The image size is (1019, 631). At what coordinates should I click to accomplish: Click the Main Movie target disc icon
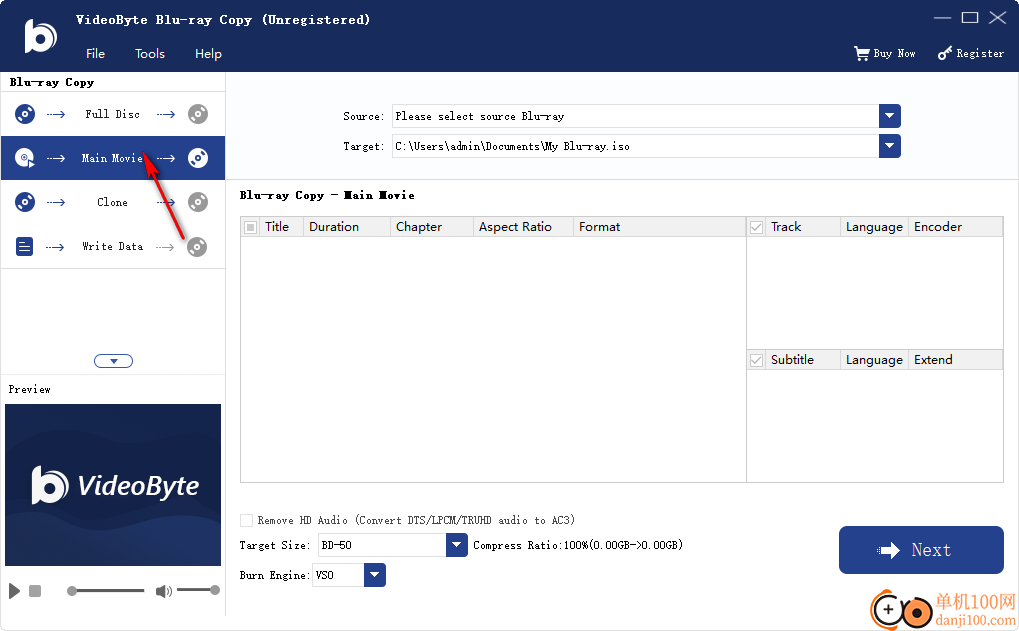point(198,158)
